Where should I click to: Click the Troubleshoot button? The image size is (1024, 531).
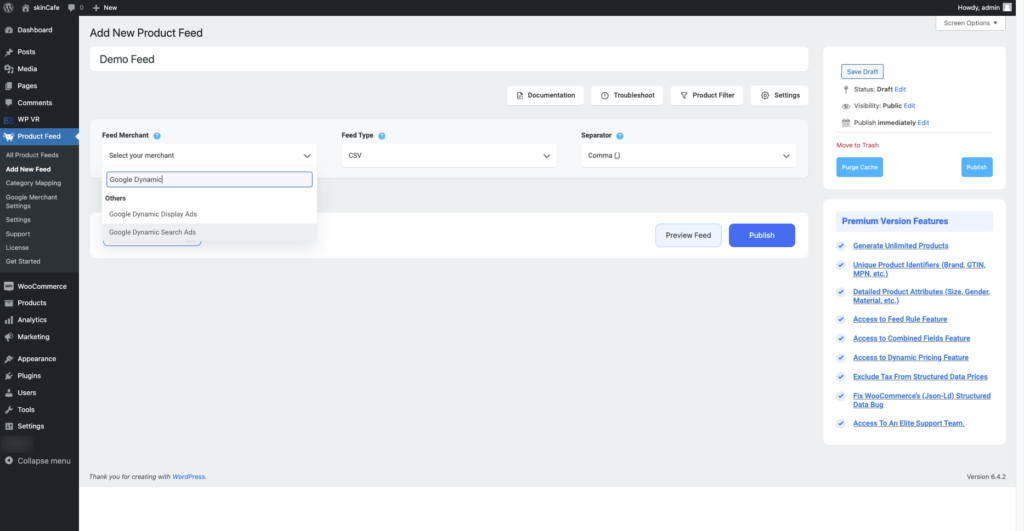point(627,95)
